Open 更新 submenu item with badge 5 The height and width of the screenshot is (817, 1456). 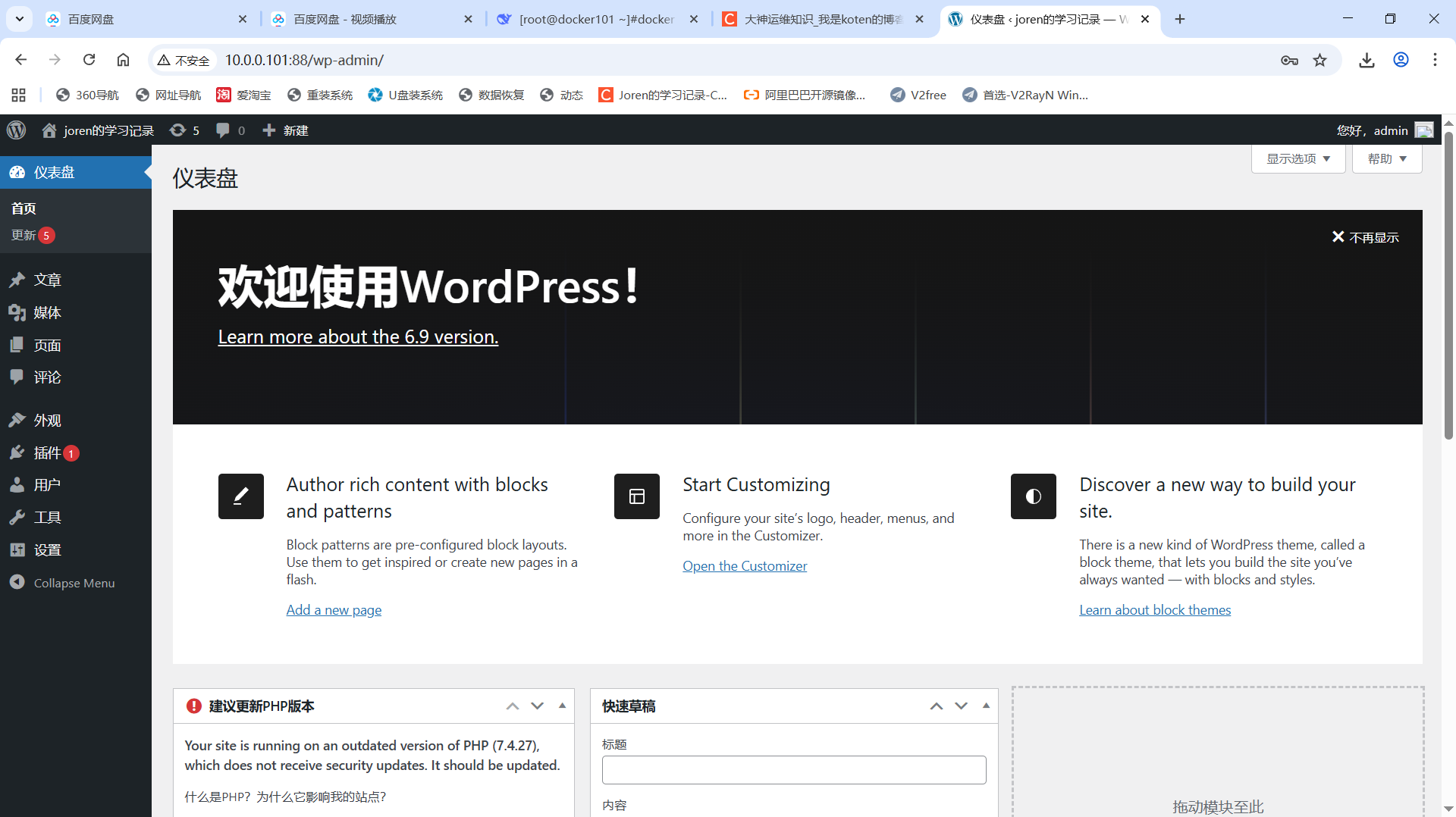[x=33, y=235]
